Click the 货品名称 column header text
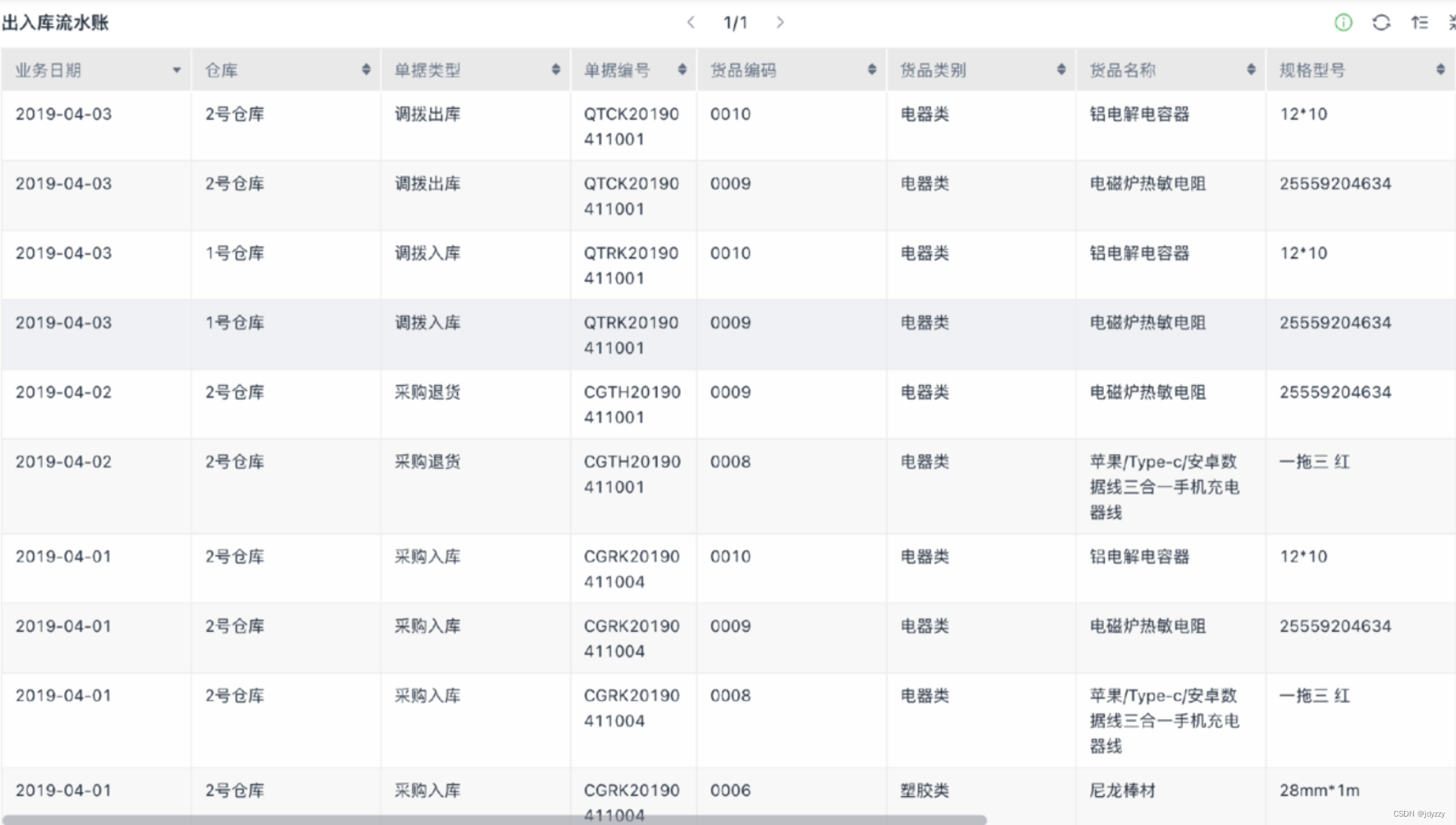 1122,70
